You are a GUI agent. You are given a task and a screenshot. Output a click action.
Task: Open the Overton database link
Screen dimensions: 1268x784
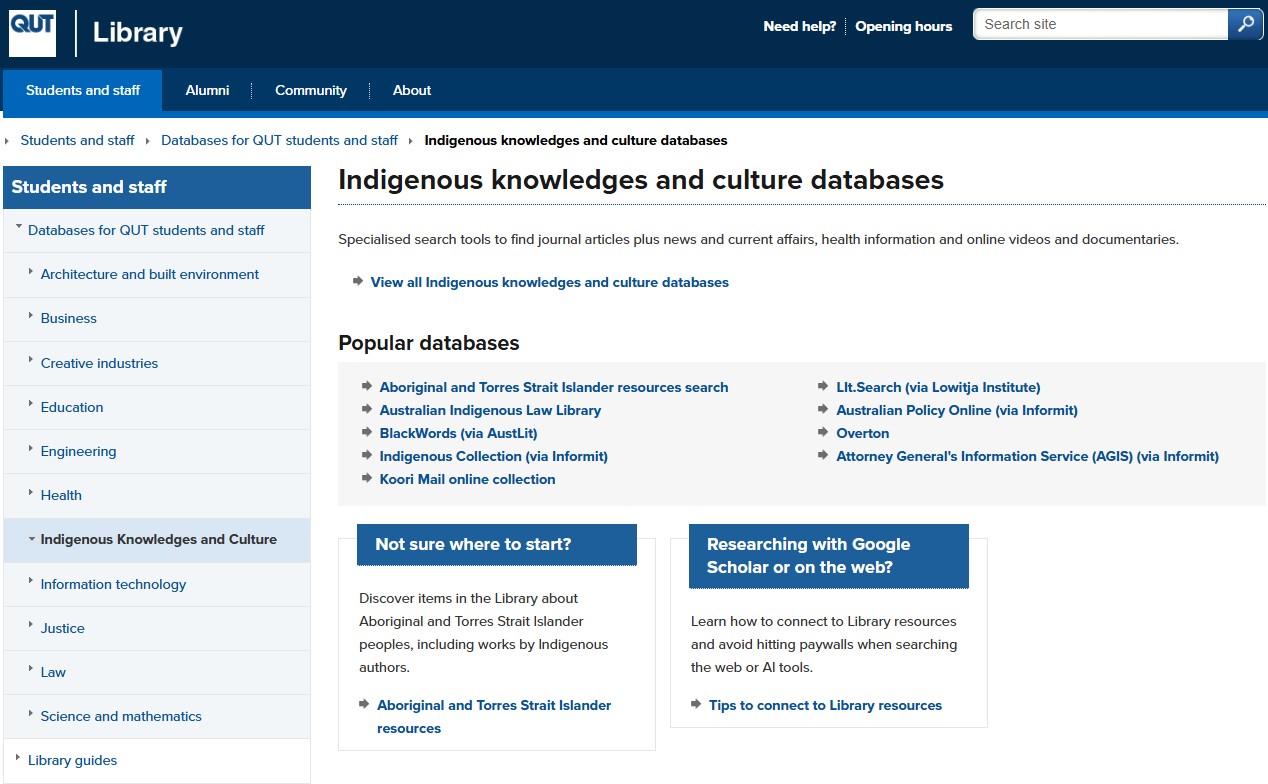862,433
